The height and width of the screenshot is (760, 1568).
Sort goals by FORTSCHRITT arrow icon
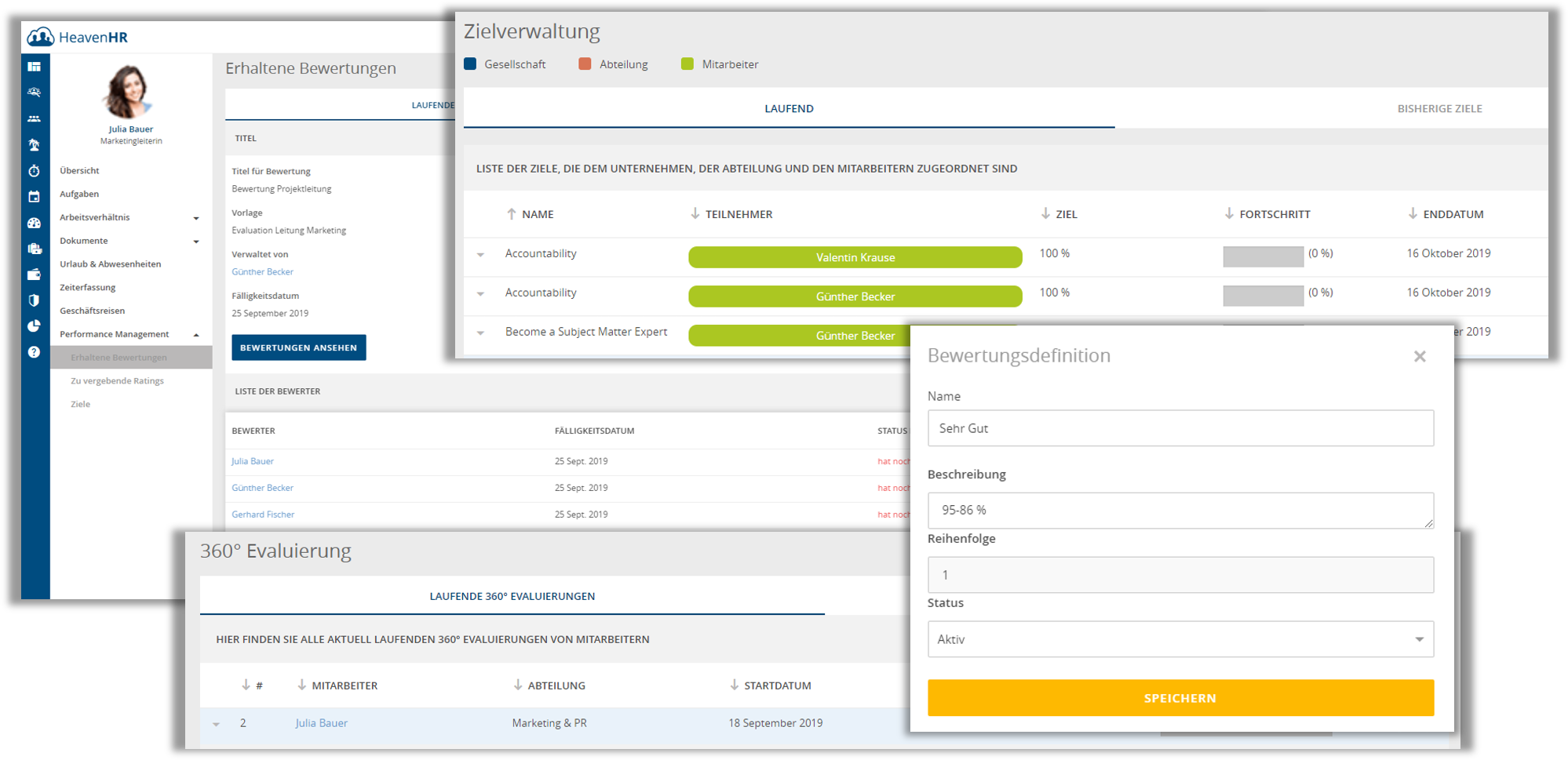pyautogui.click(x=1229, y=213)
